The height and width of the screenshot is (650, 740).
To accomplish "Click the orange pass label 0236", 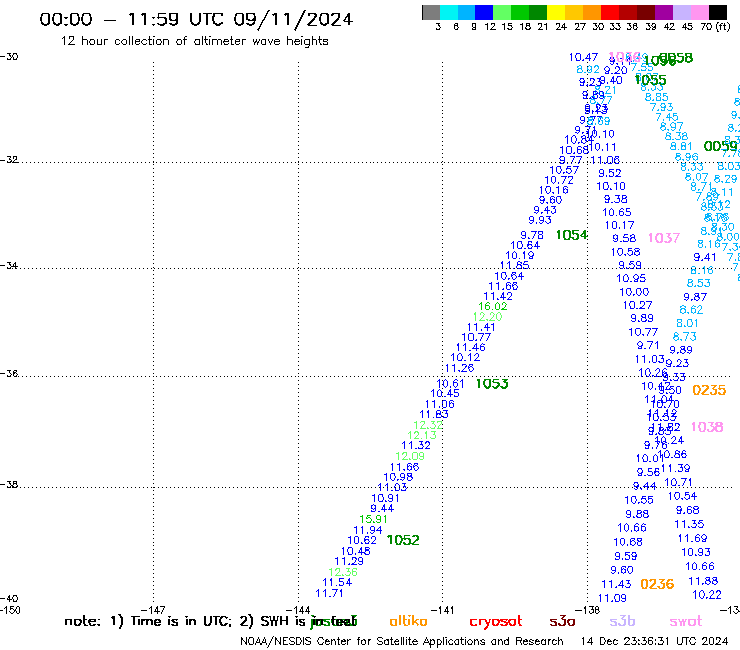I will [x=657, y=584].
